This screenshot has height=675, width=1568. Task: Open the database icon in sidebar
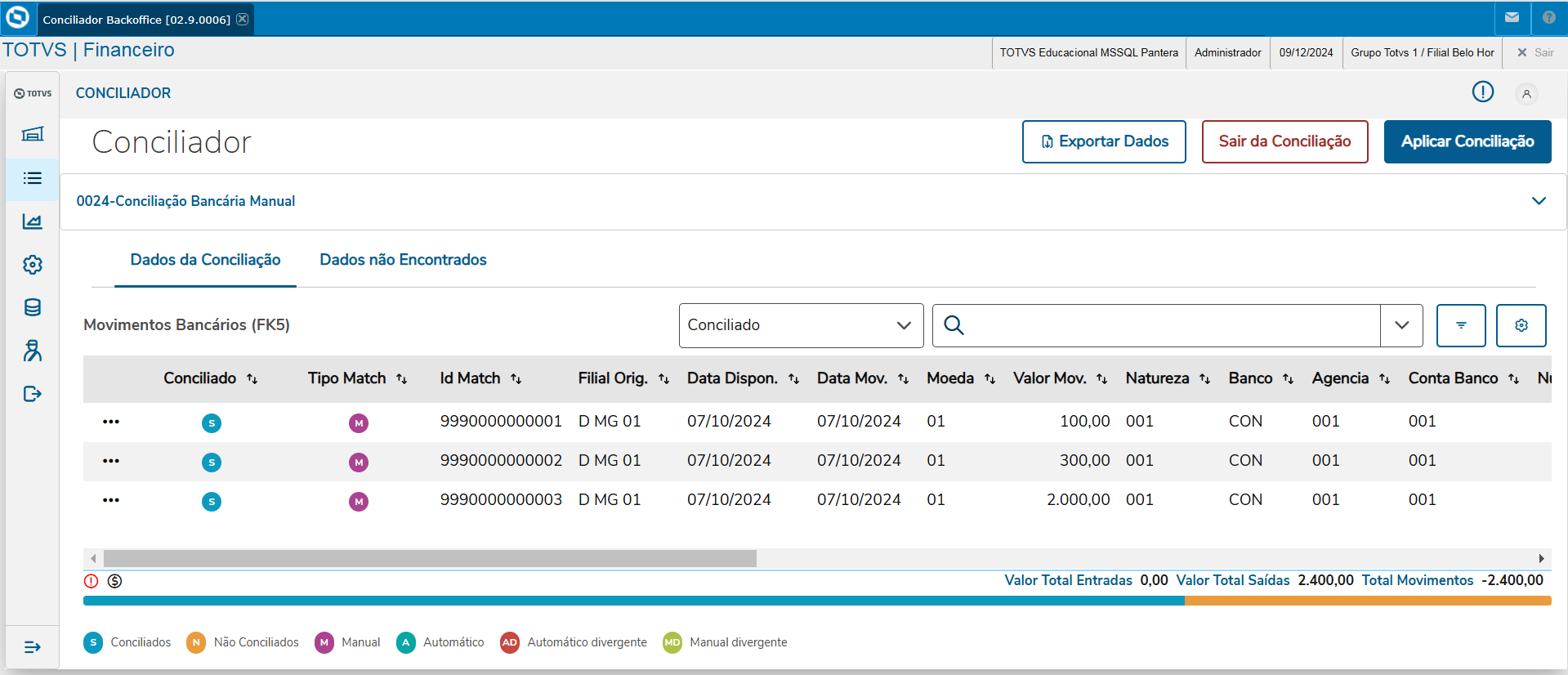click(33, 307)
